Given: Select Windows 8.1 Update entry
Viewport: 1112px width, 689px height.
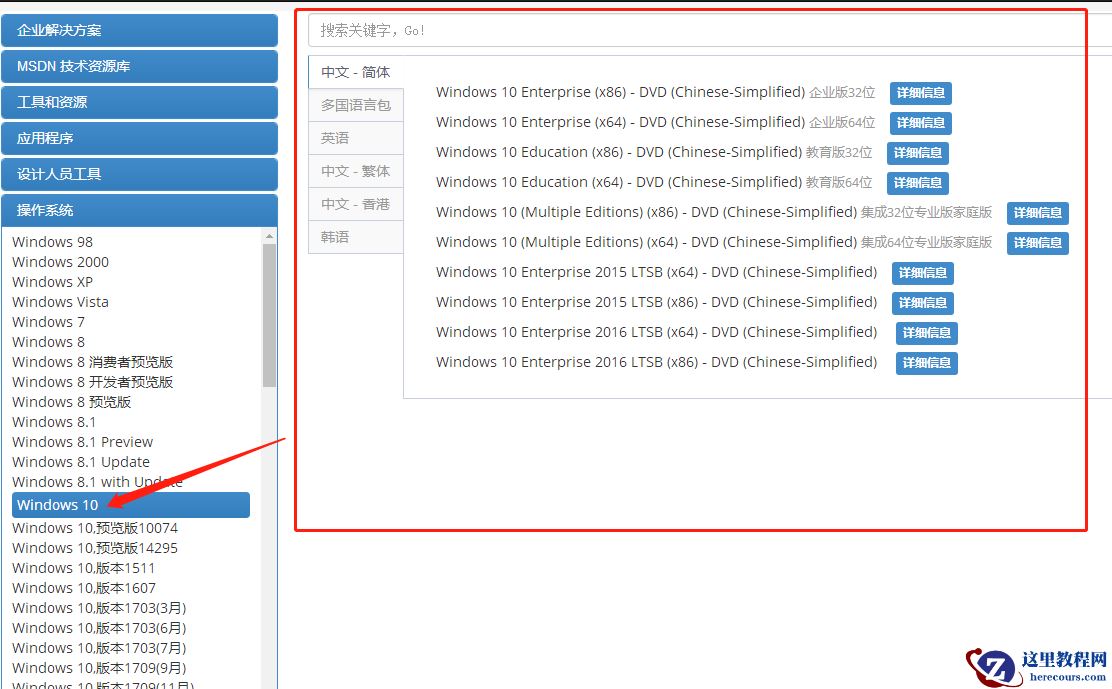Looking at the screenshot, I should coord(81,461).
